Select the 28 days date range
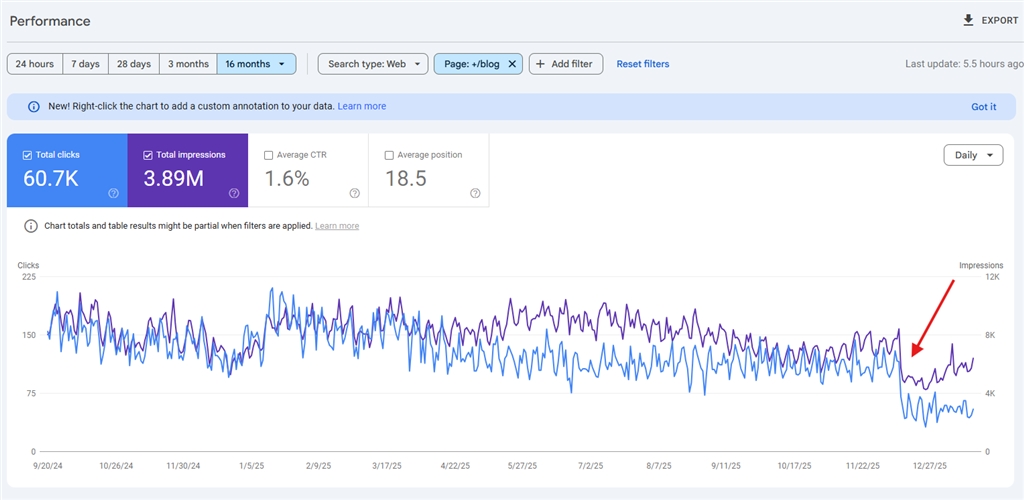This screenshot has height=500, width=1024. 134,64
